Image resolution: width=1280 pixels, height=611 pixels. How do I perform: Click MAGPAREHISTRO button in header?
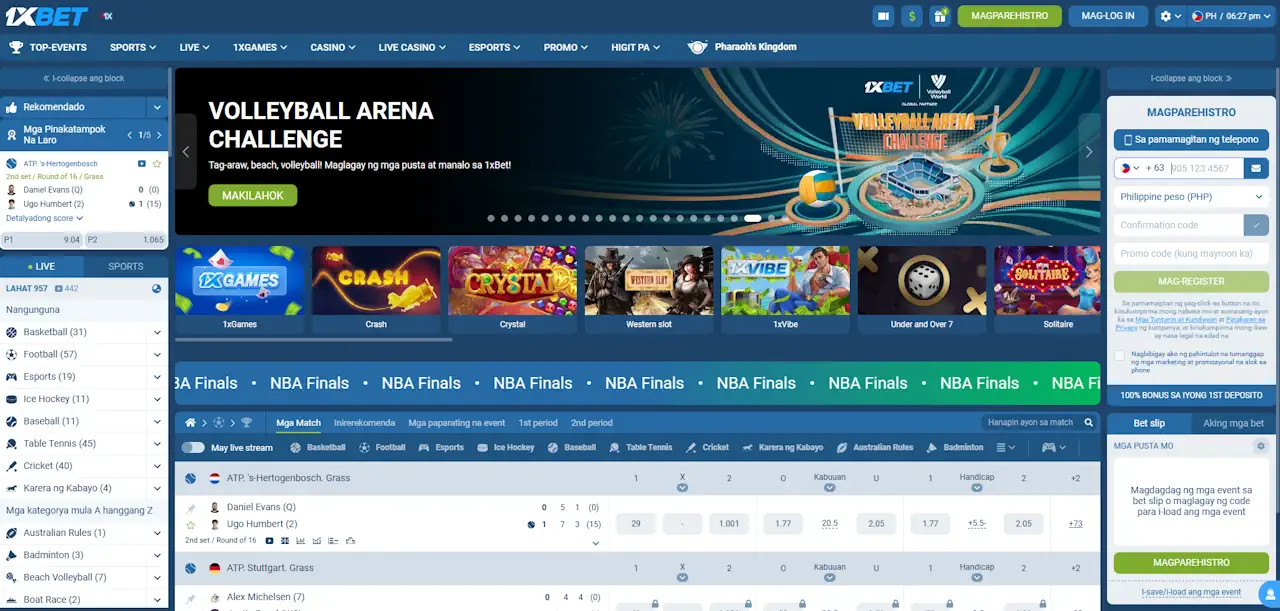point(1009,16)
